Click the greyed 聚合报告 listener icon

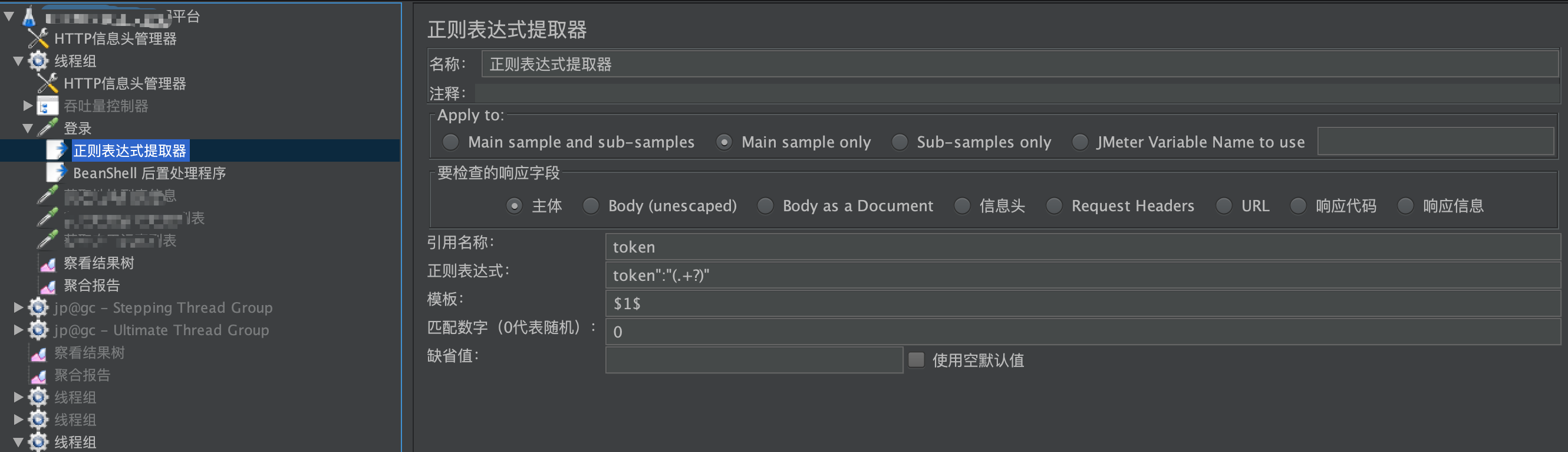click(x=38, y=375)
